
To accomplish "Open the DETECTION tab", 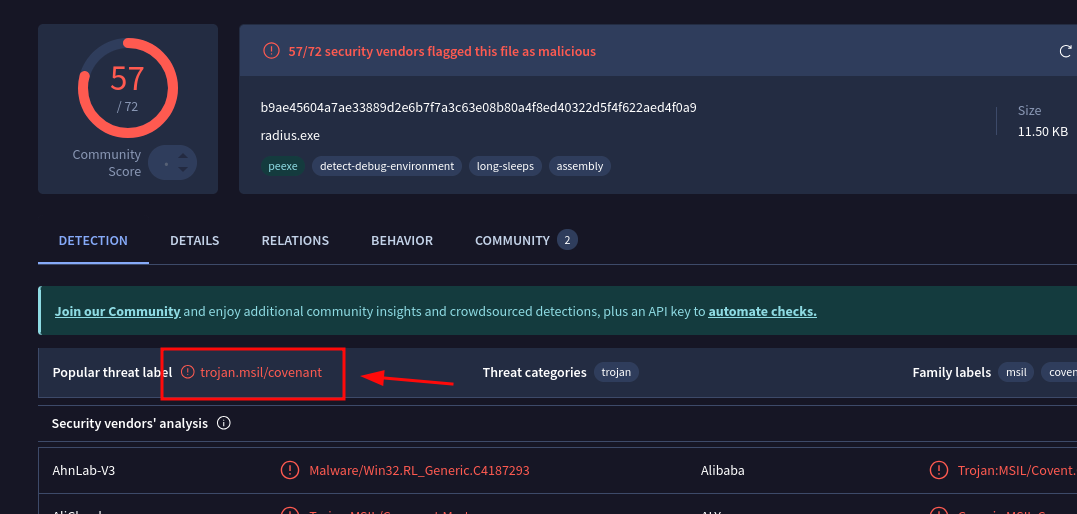I will [93, 241].
